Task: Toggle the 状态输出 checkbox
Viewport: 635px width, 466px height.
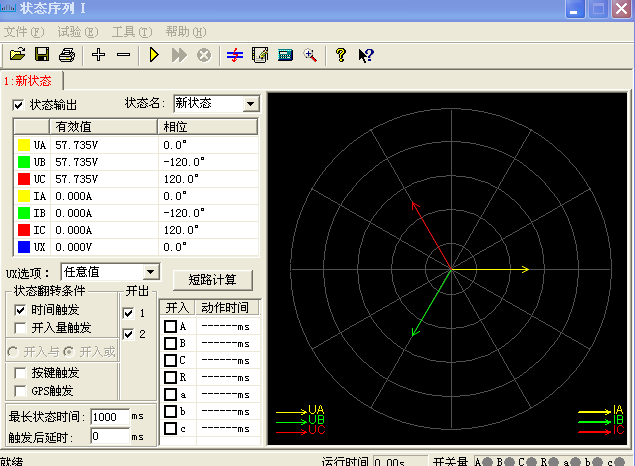Action: coord(18,104)
